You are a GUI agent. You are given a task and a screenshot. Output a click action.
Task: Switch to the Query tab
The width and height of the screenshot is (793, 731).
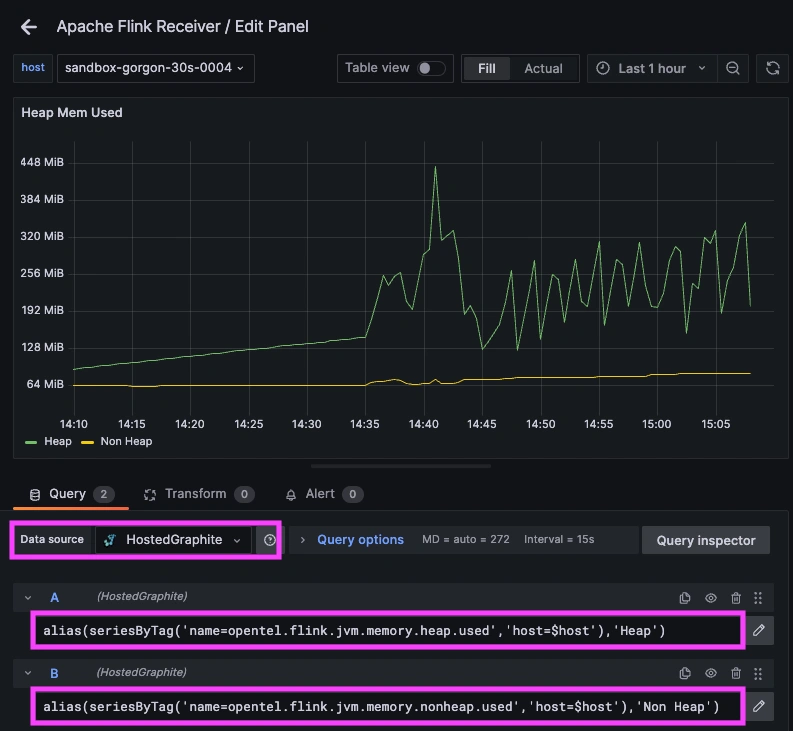(x=71, y=494)
